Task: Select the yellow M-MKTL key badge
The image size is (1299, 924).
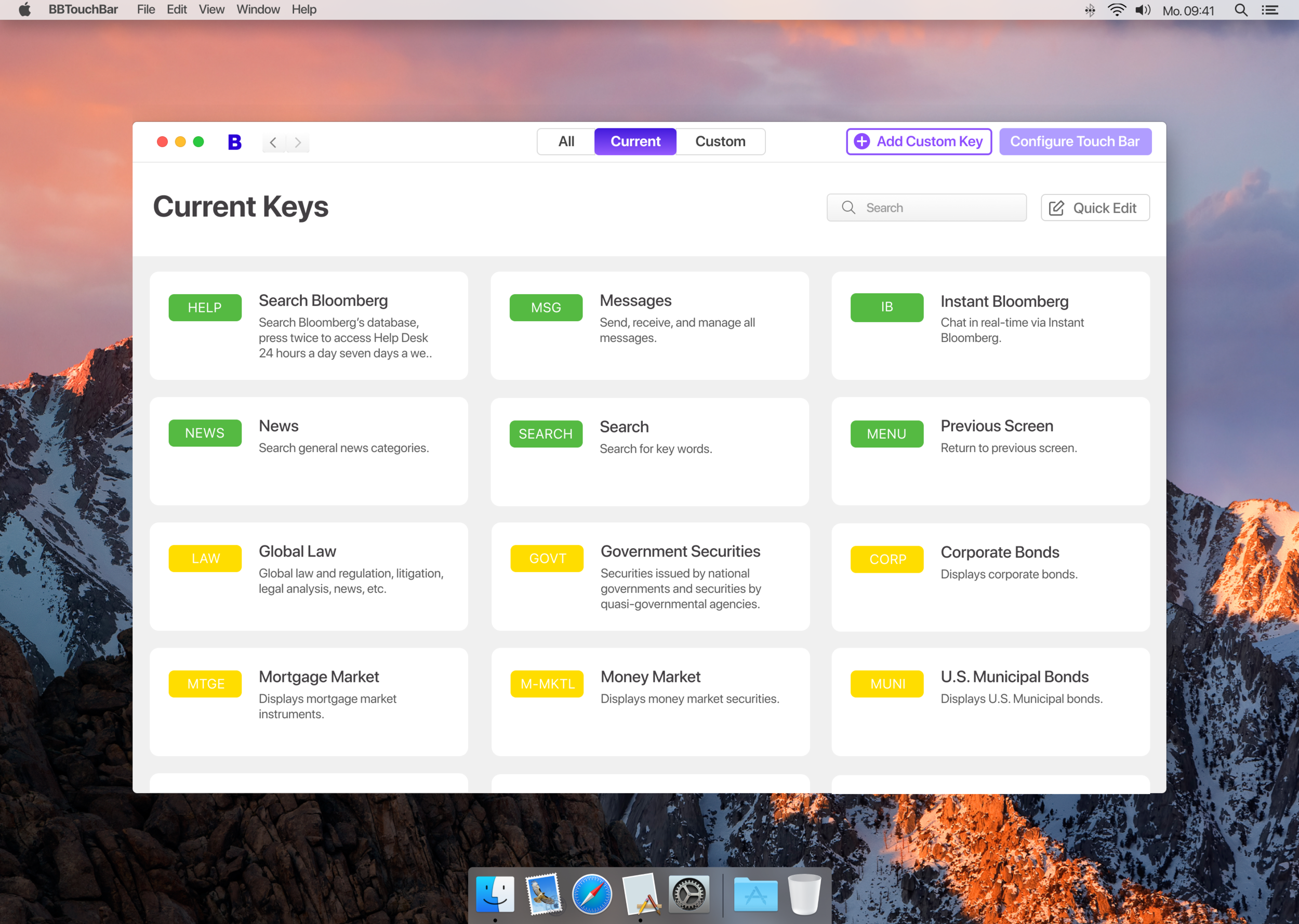Action: [x=547, y=684]
